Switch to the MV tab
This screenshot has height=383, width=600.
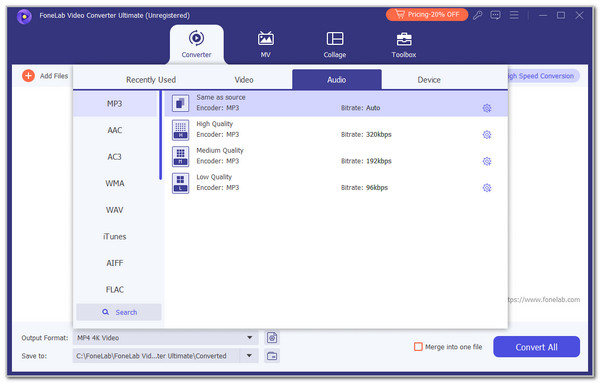[x=266, y=44]
